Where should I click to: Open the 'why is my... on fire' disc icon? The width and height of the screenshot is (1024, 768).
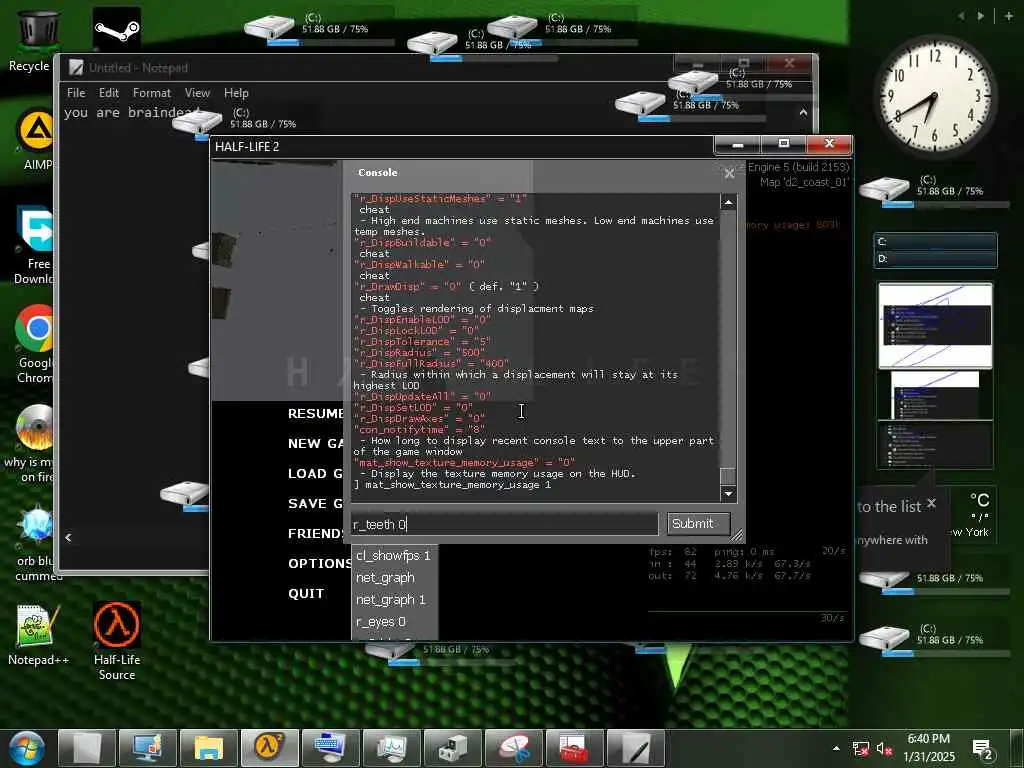pyautogui.click(x=33, y=443)
